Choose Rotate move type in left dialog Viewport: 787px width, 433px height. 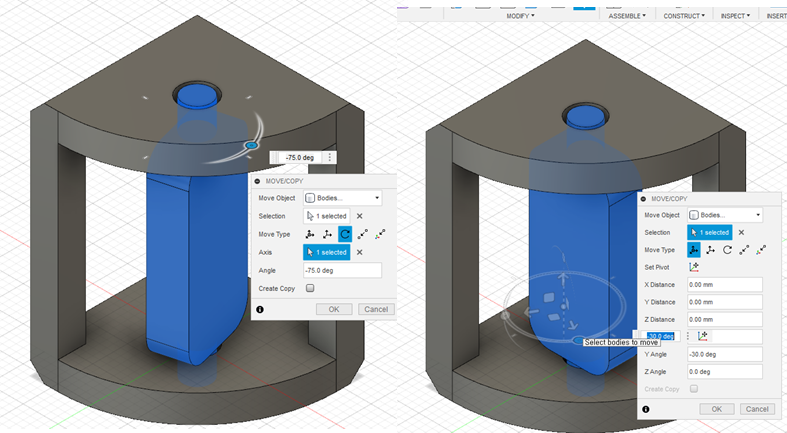pos(345,234)
